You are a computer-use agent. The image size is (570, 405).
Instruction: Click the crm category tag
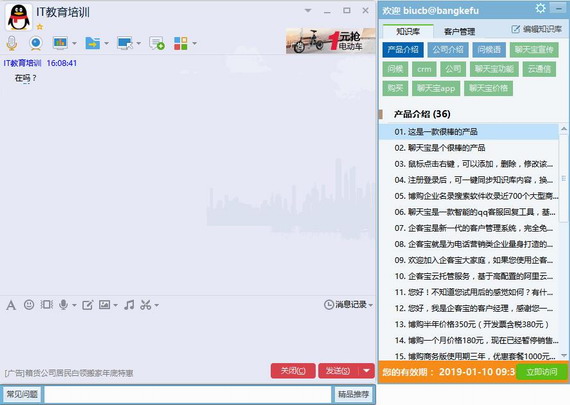pyautogui.click(x=424, y=69)
